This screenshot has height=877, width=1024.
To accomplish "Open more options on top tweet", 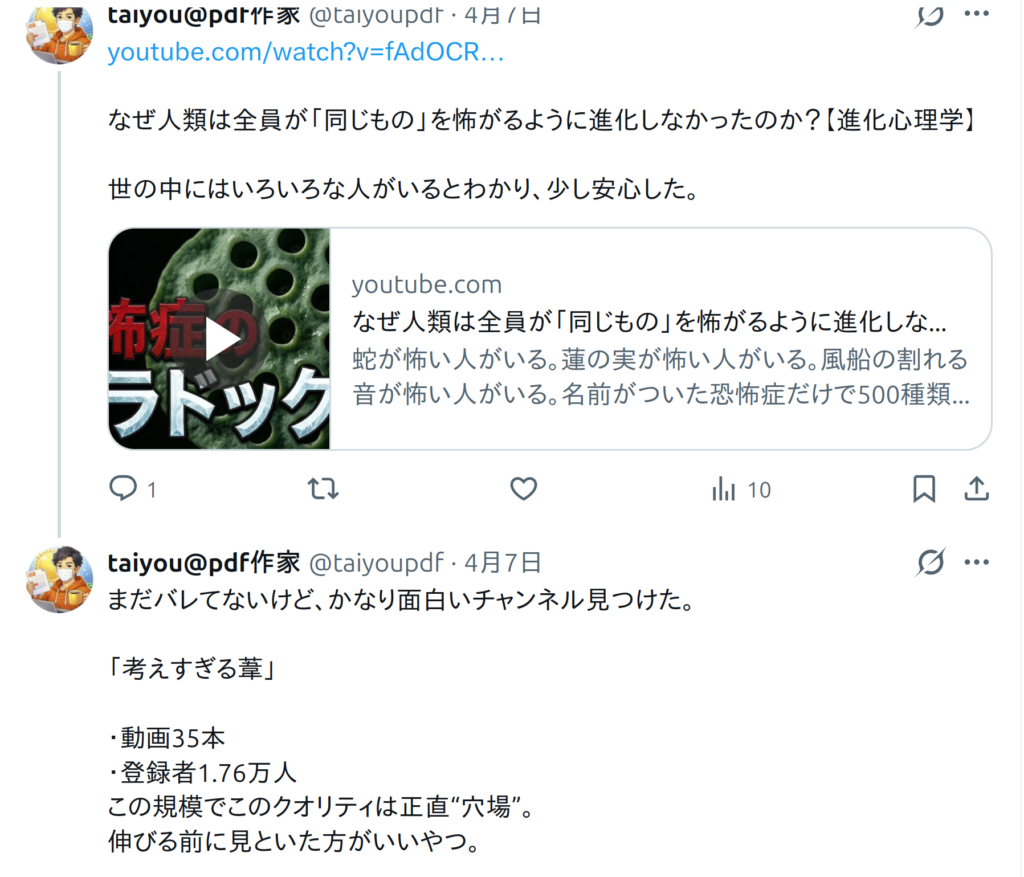I will [976, 14].
